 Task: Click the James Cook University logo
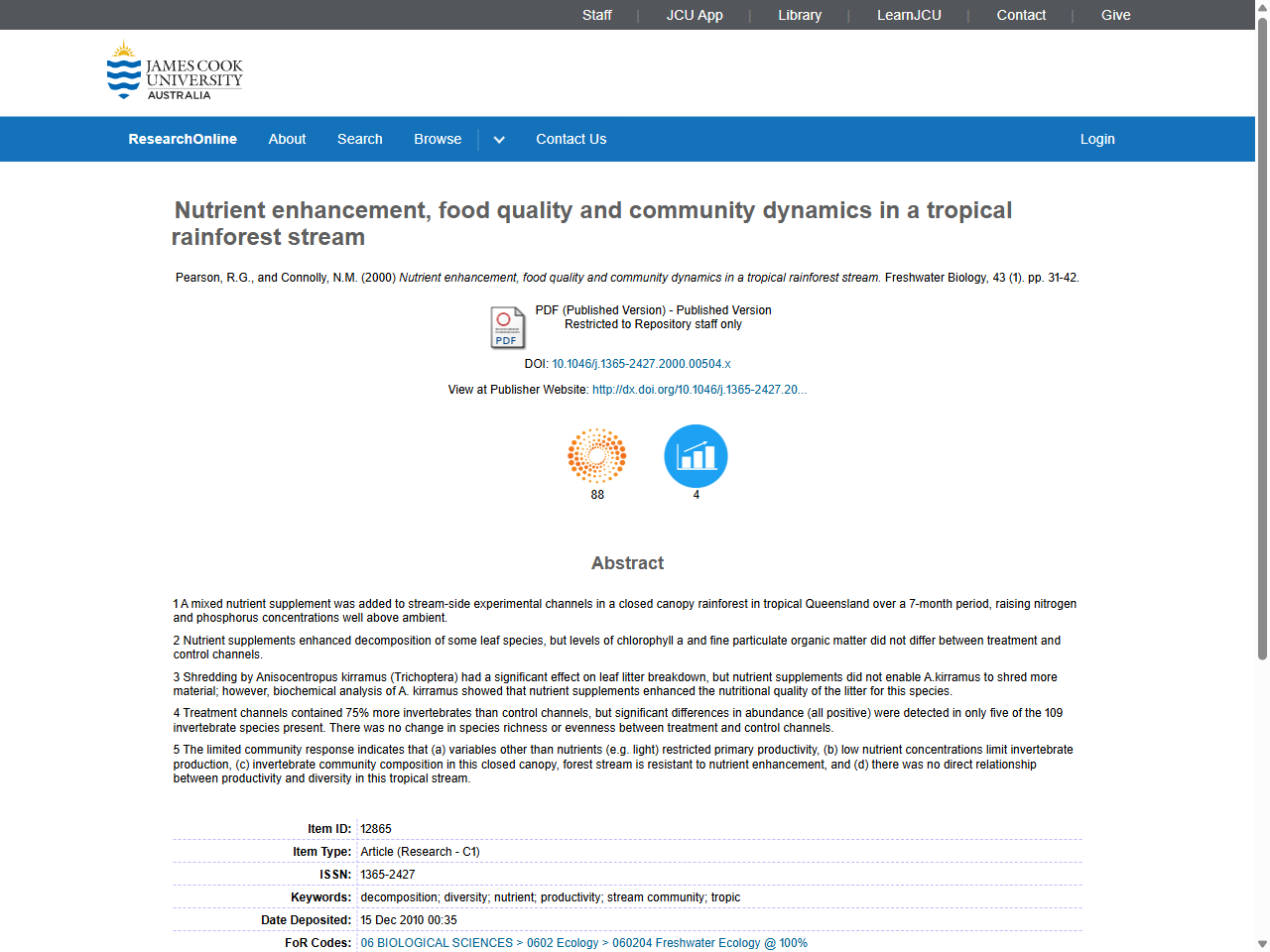coord(174,69)
